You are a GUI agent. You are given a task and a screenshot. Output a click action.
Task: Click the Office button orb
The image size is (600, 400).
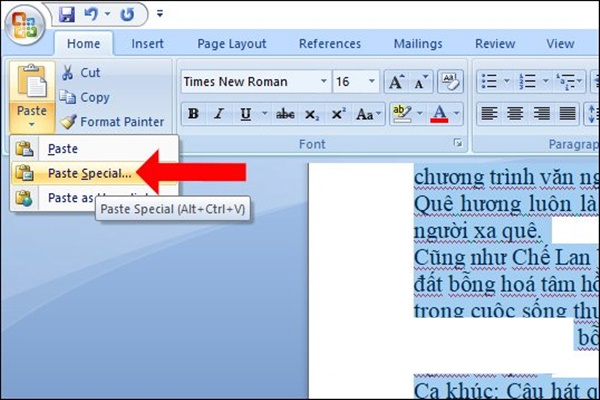click(25, 25)
